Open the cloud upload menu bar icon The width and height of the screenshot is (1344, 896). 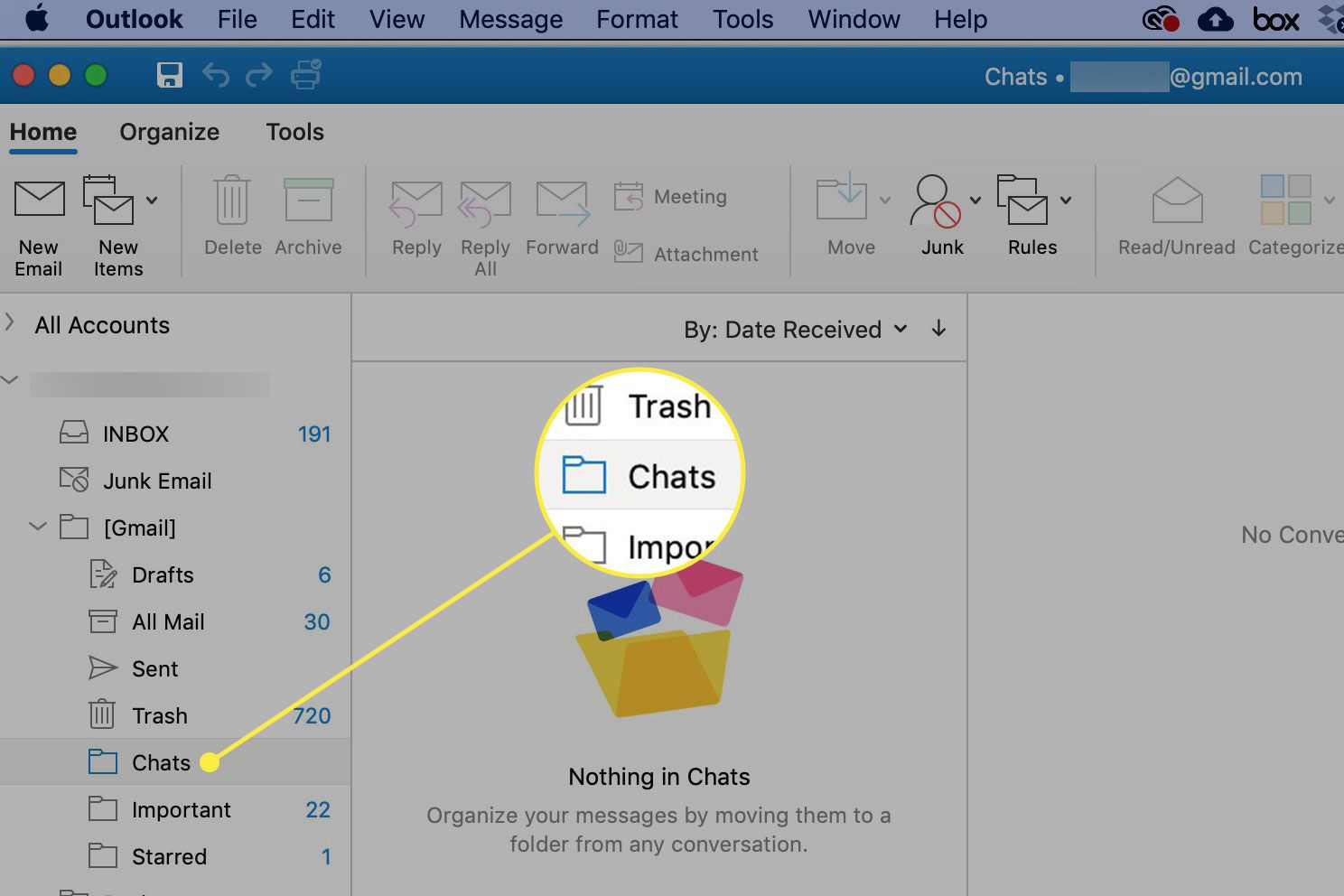coord(1216,19)
